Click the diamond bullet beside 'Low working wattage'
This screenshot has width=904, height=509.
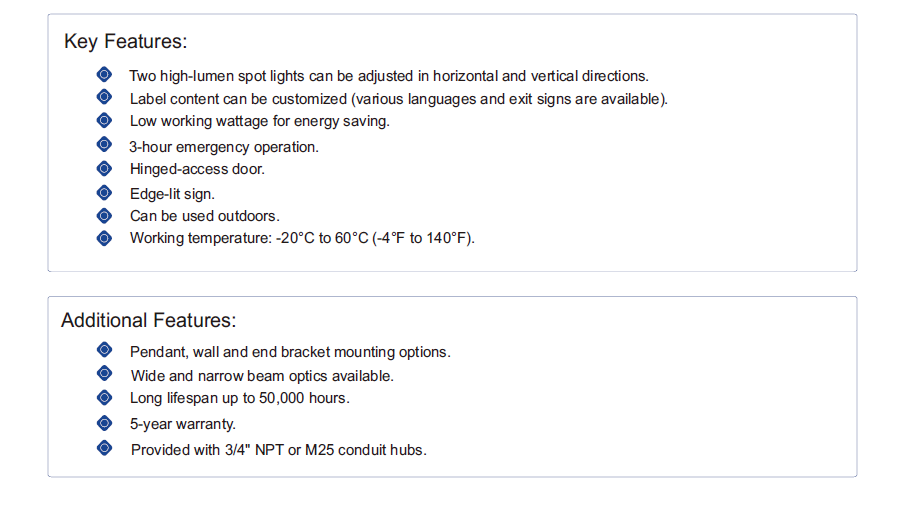pos(104,120)
